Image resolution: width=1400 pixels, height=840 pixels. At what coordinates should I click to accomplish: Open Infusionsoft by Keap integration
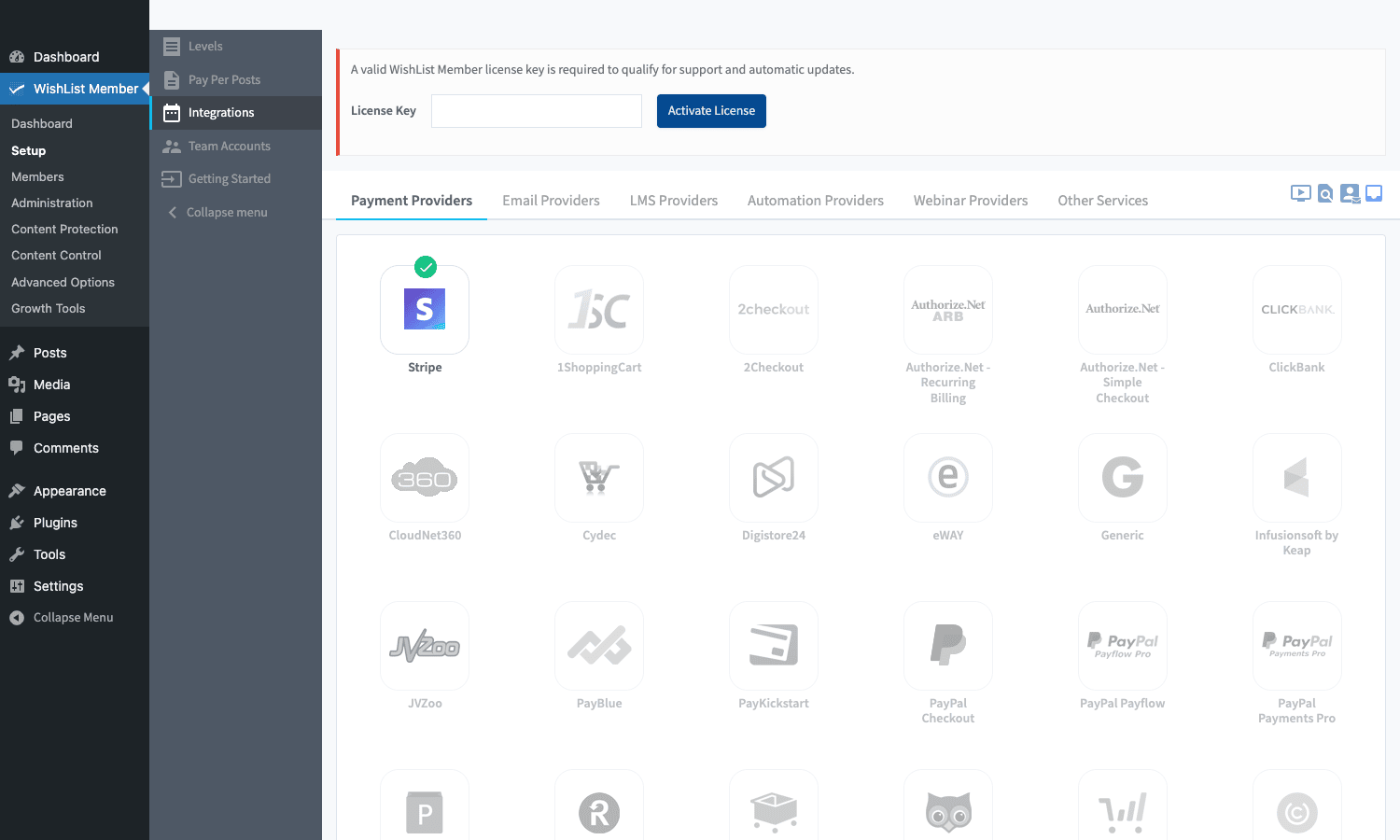coord(1297,478)
